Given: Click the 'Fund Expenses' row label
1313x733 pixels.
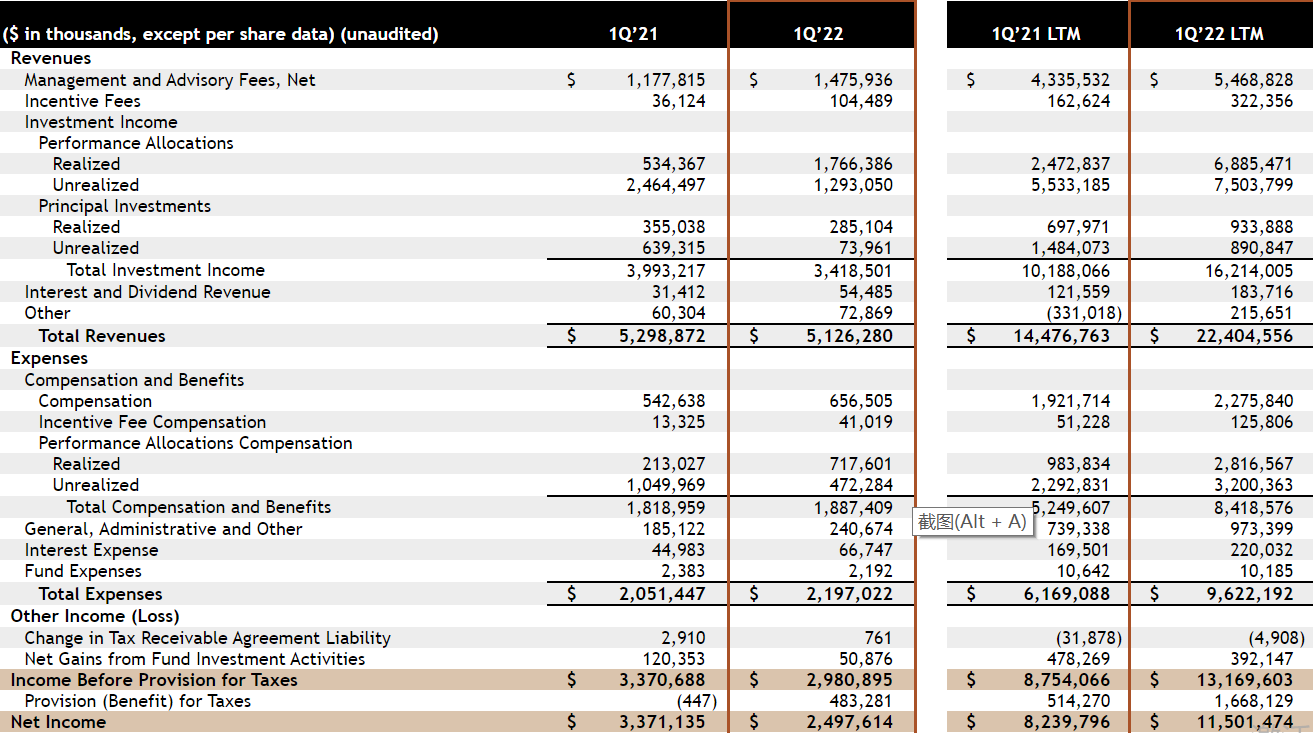Looking at the screenshot, I should pyautogui.click(x=83, y=571).
